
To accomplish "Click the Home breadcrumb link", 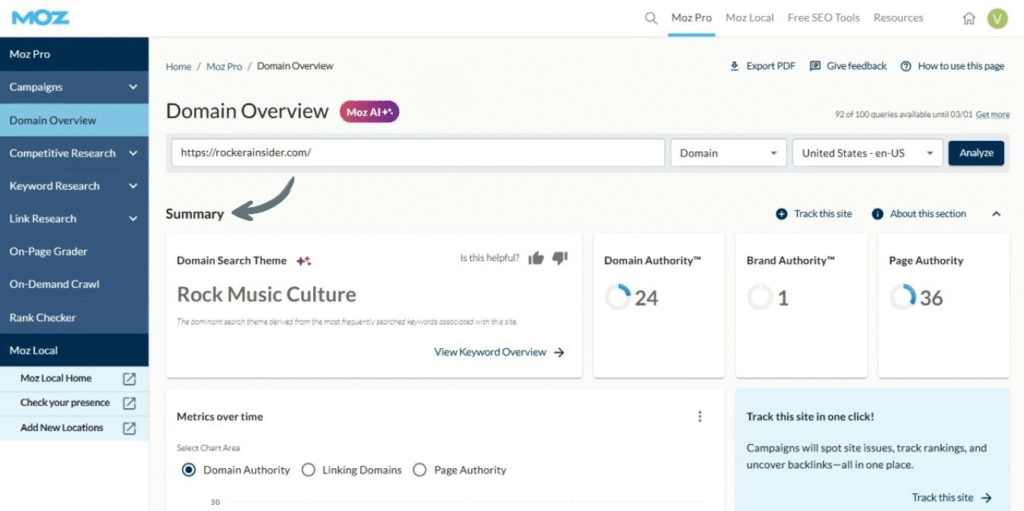I will (178, 67).
